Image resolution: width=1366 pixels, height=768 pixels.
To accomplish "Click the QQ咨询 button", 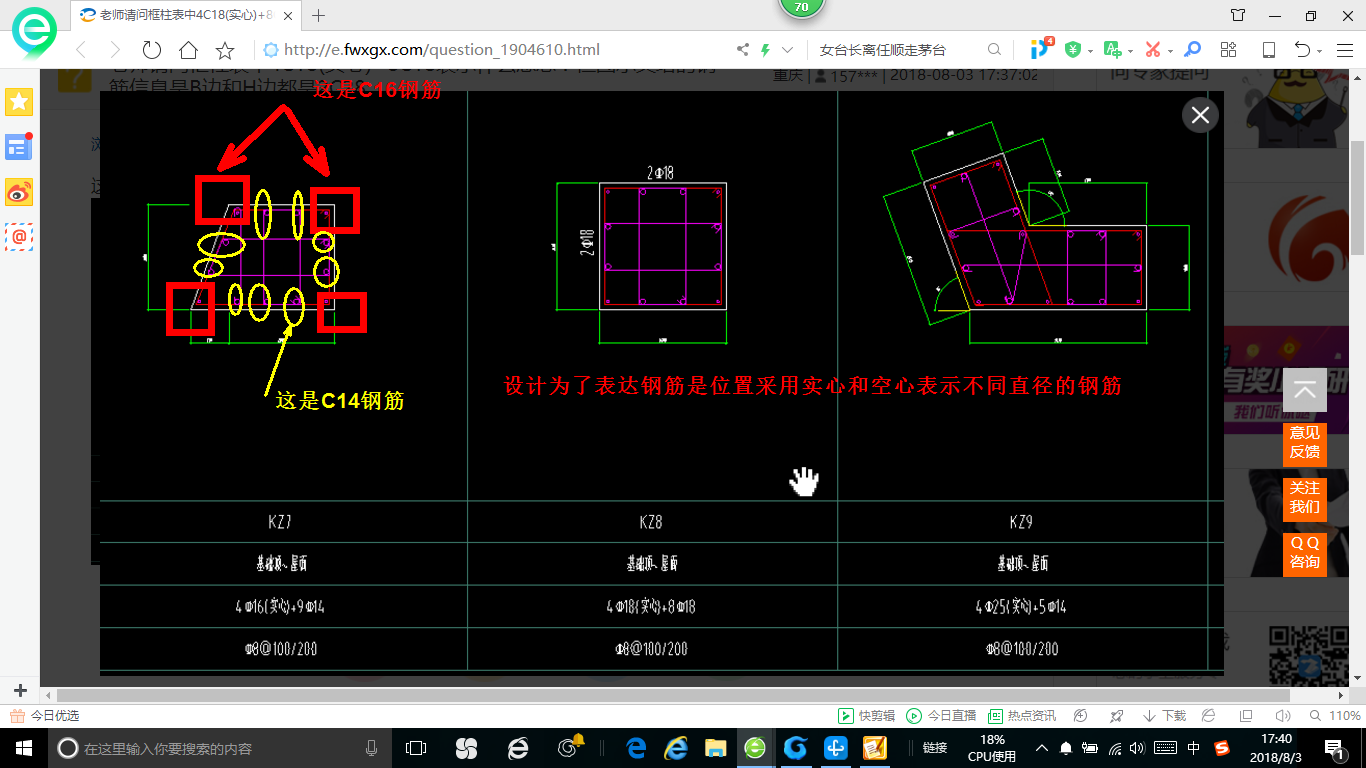I will tap(1305, 554).
